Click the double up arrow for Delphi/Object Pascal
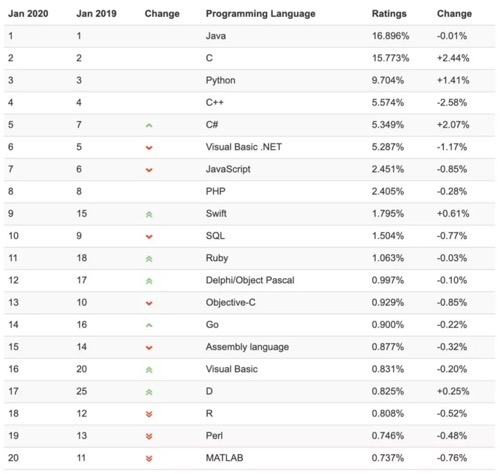Image resolution: width=500 pixels, height=474 pixels. [149, 281]
